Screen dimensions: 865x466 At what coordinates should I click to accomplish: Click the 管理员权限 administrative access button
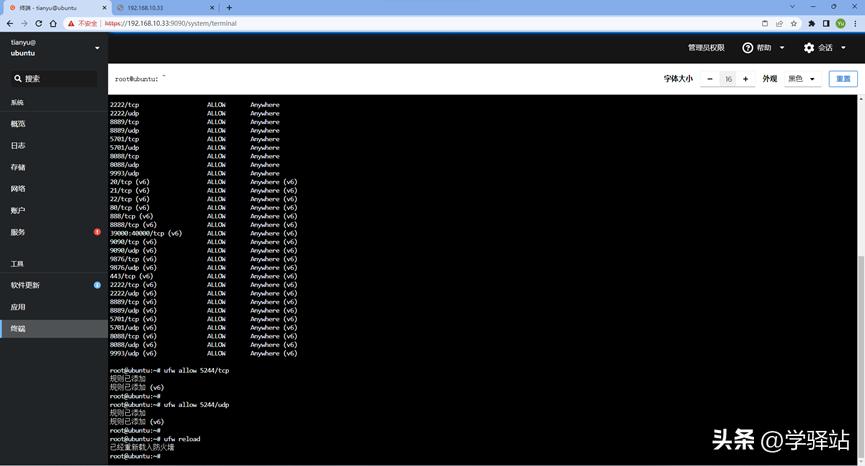tap(706, 48)
